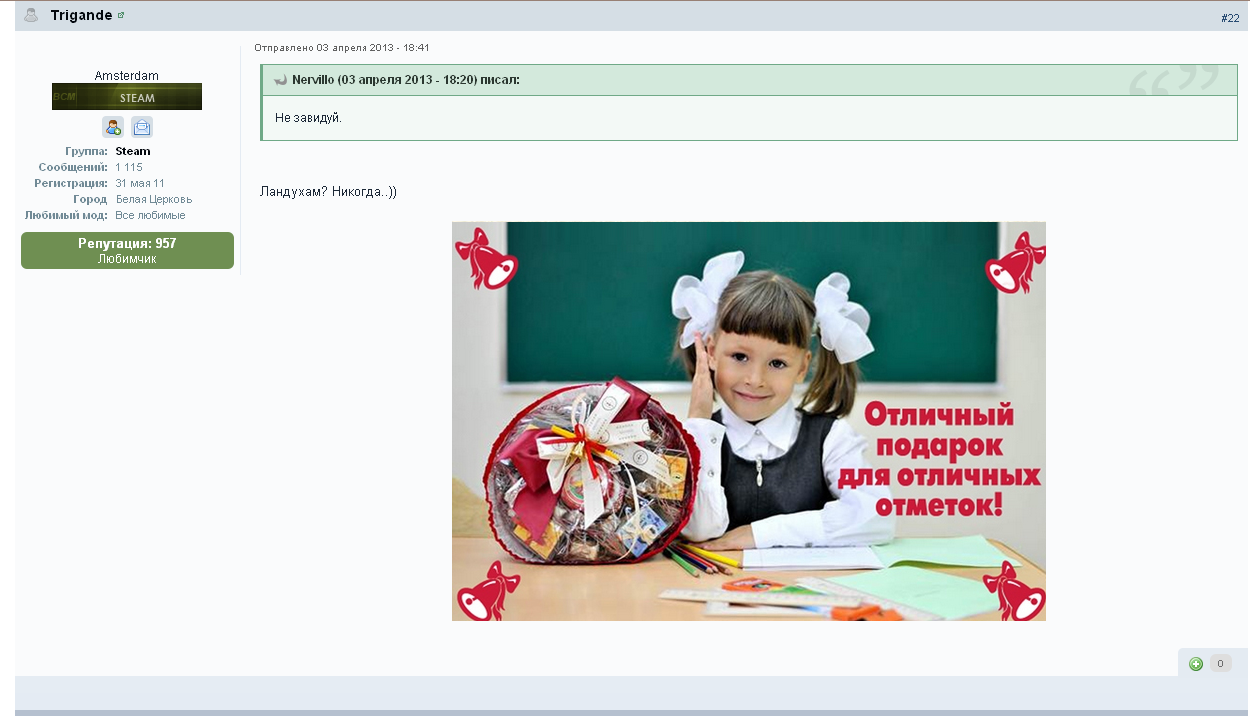Click the post timestamp 03 апреля 2013 - 18:41

373,48
